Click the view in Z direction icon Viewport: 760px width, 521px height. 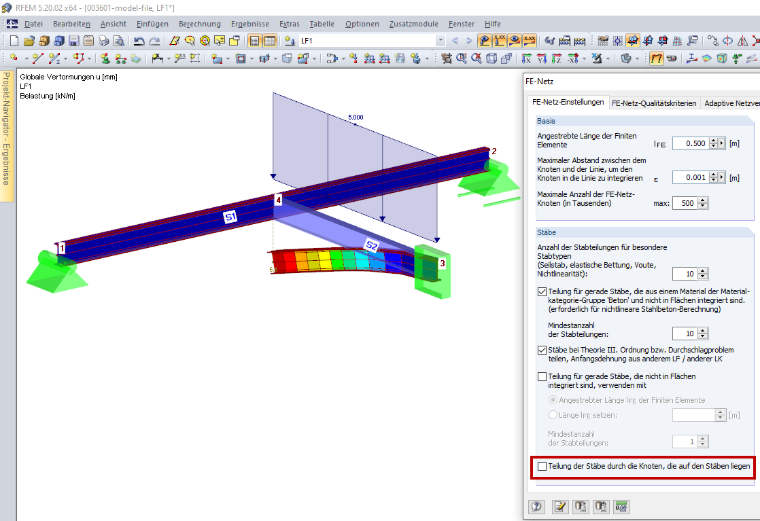pos(556,59)
